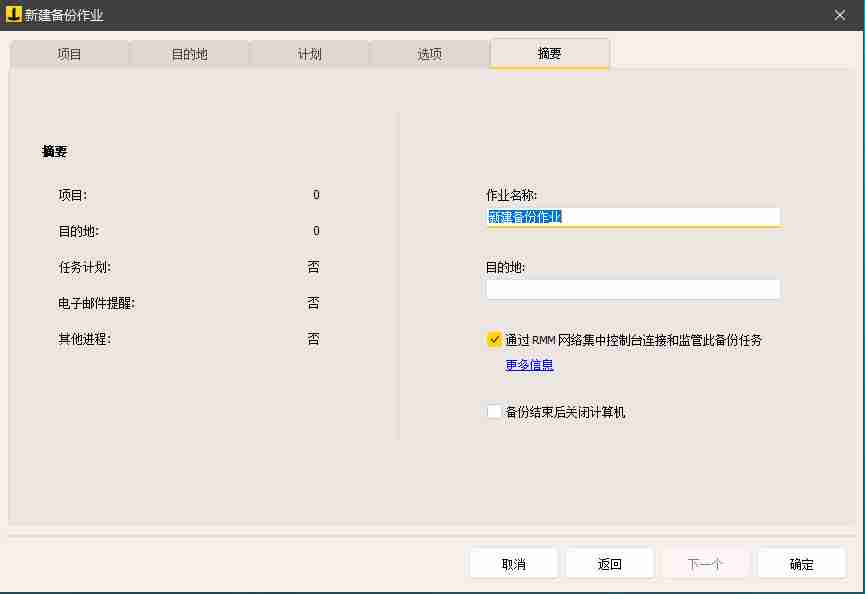Switch to the 目的地 tab
Image resolution: width=865 pixels, height=594 pixels.
pos(189,54)
